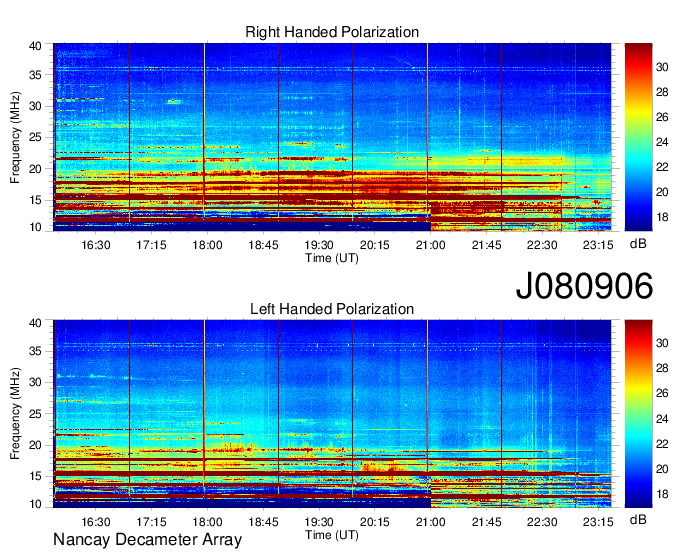Click the 18 dB label on the upper colorbar

pos(662,217)
